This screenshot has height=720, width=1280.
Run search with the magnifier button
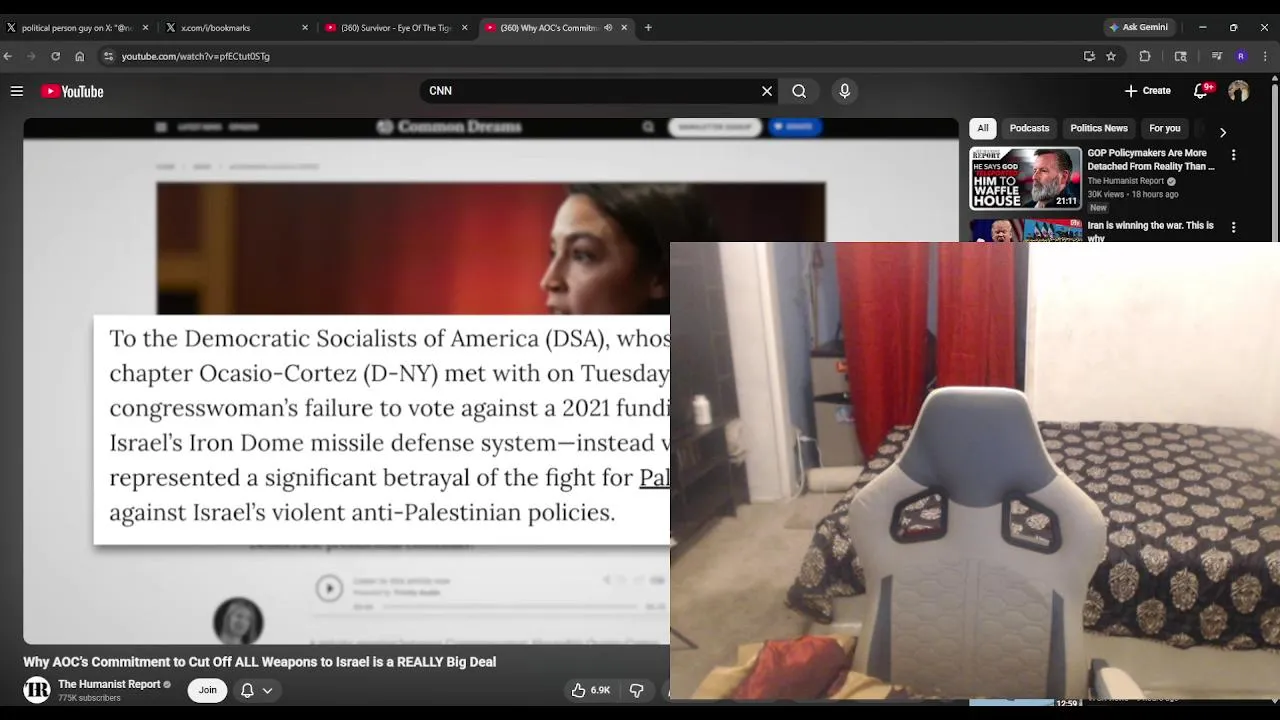[799, 91]
